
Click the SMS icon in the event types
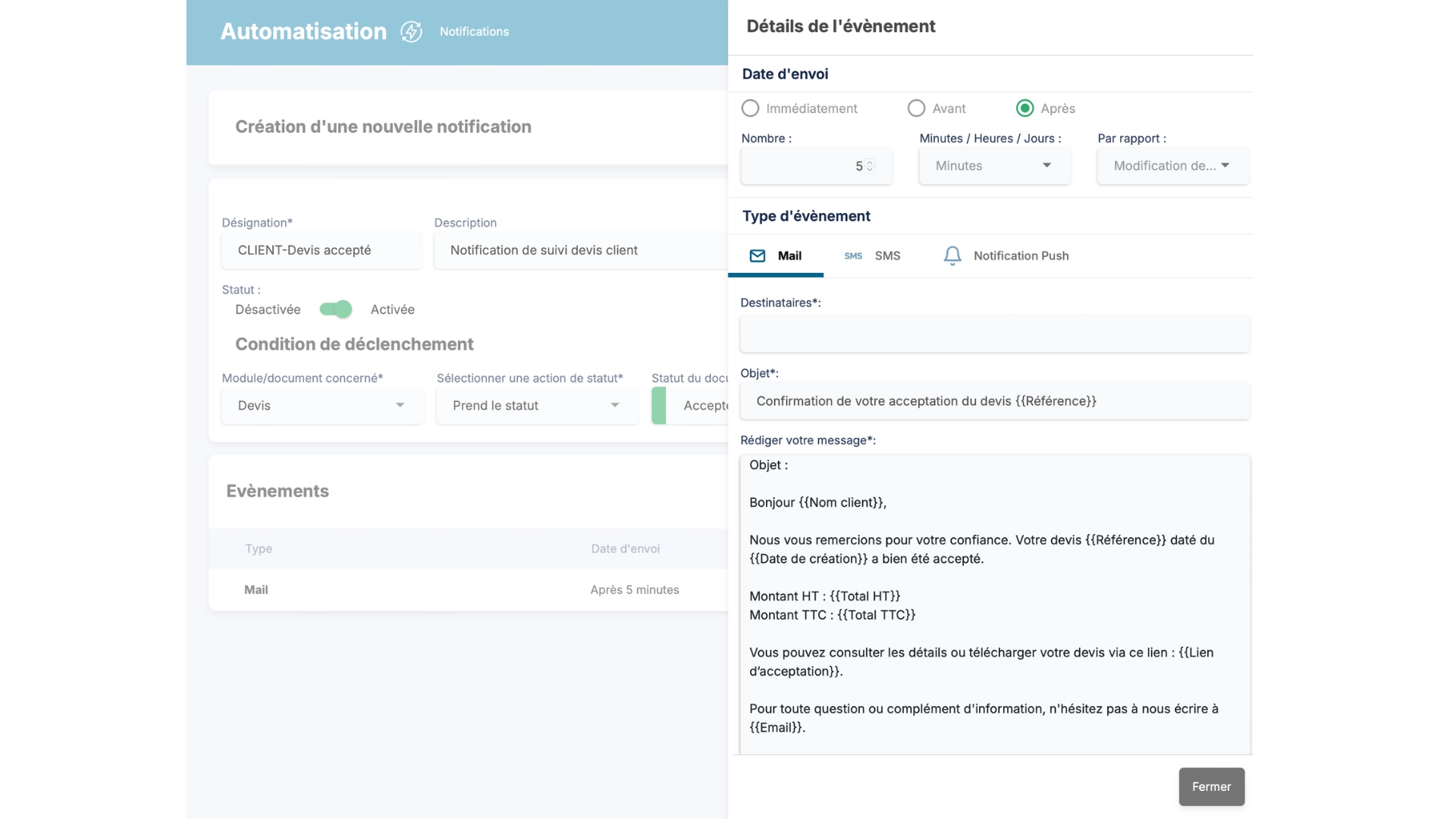click(853, 256)
